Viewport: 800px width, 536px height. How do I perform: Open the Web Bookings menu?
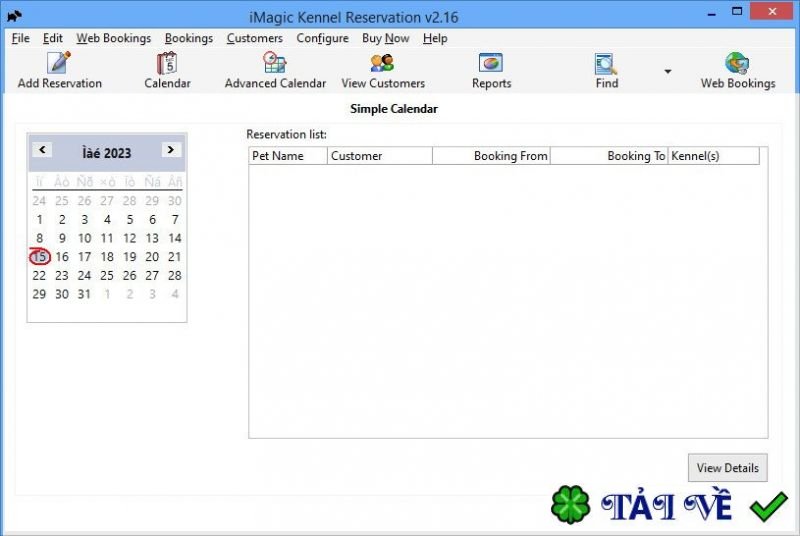[x=114, y=38]
